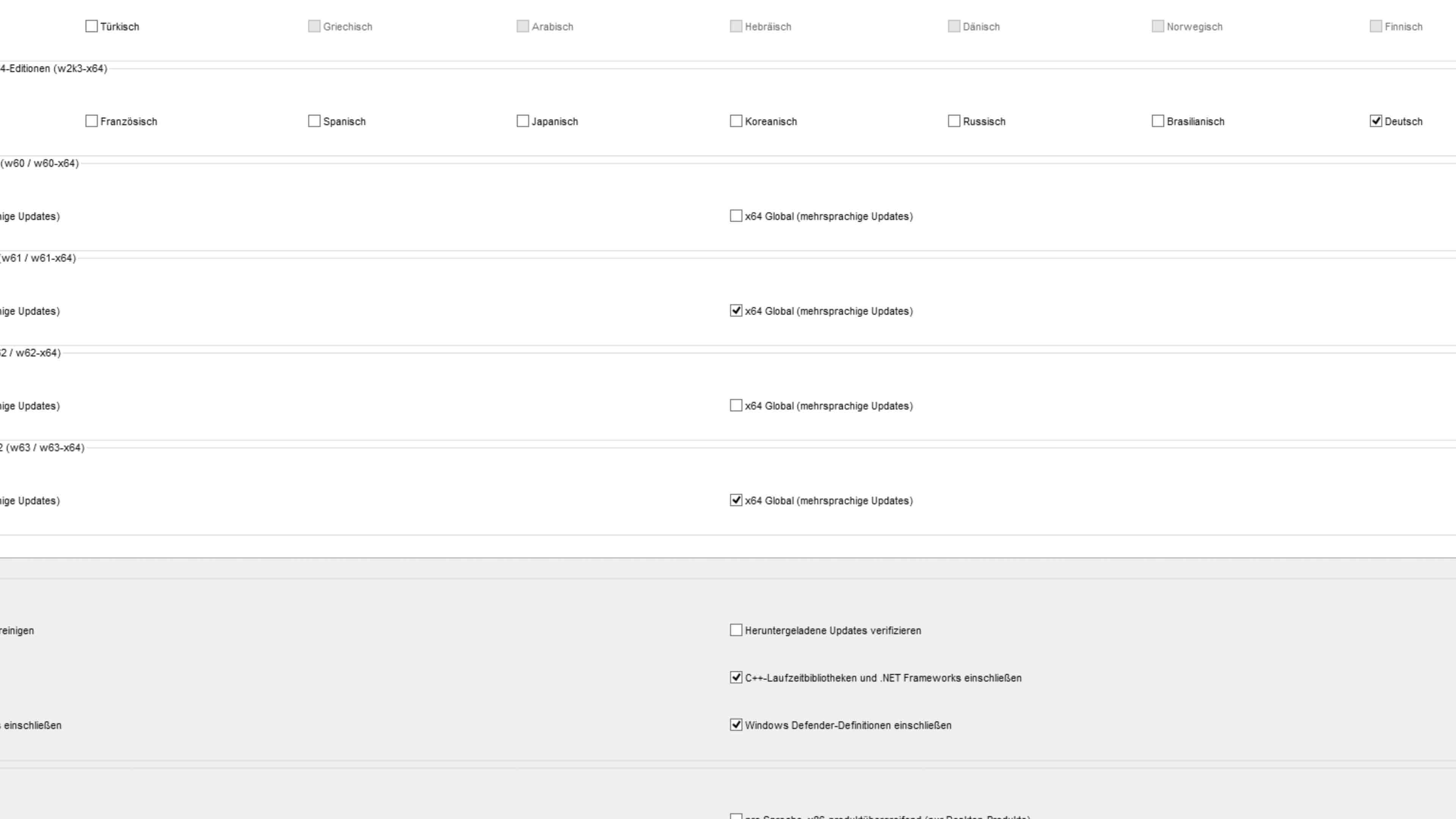This screenshot has height=819, width=1456.
Task: Click the disabled Norwegisch checkbox
Action: coord(1158,27)
